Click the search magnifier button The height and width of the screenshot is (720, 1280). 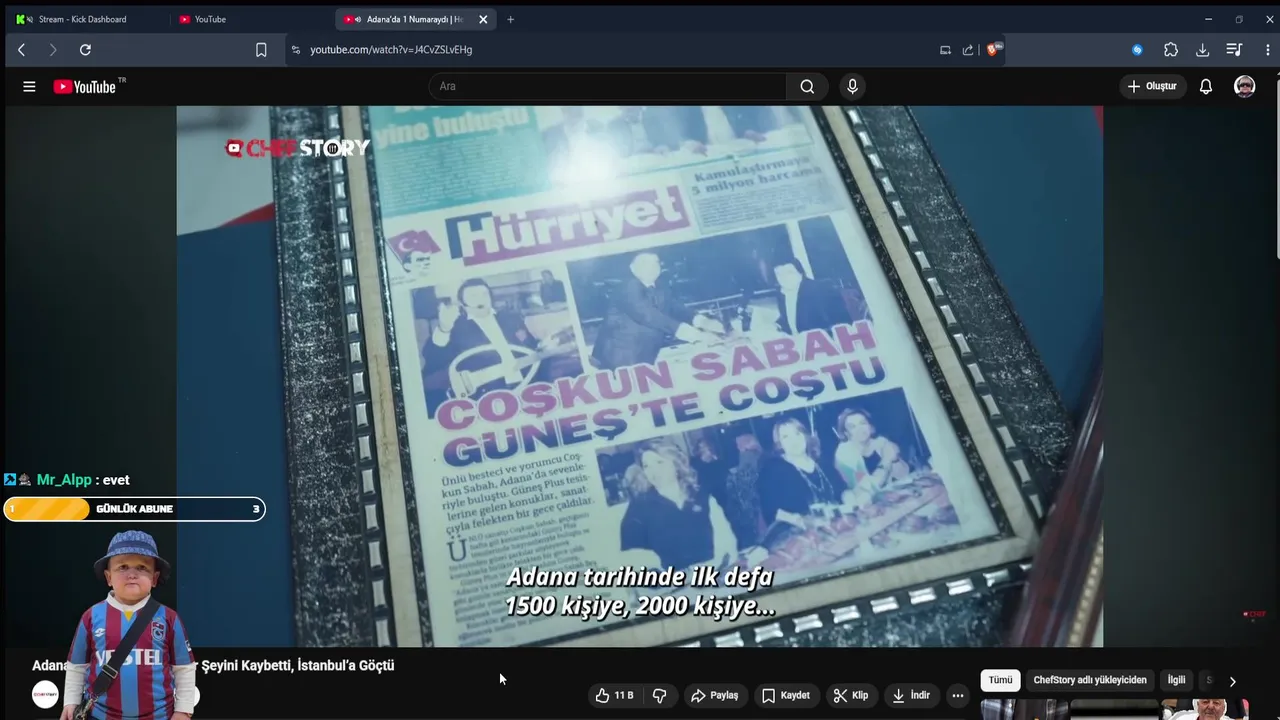point(807,87)
